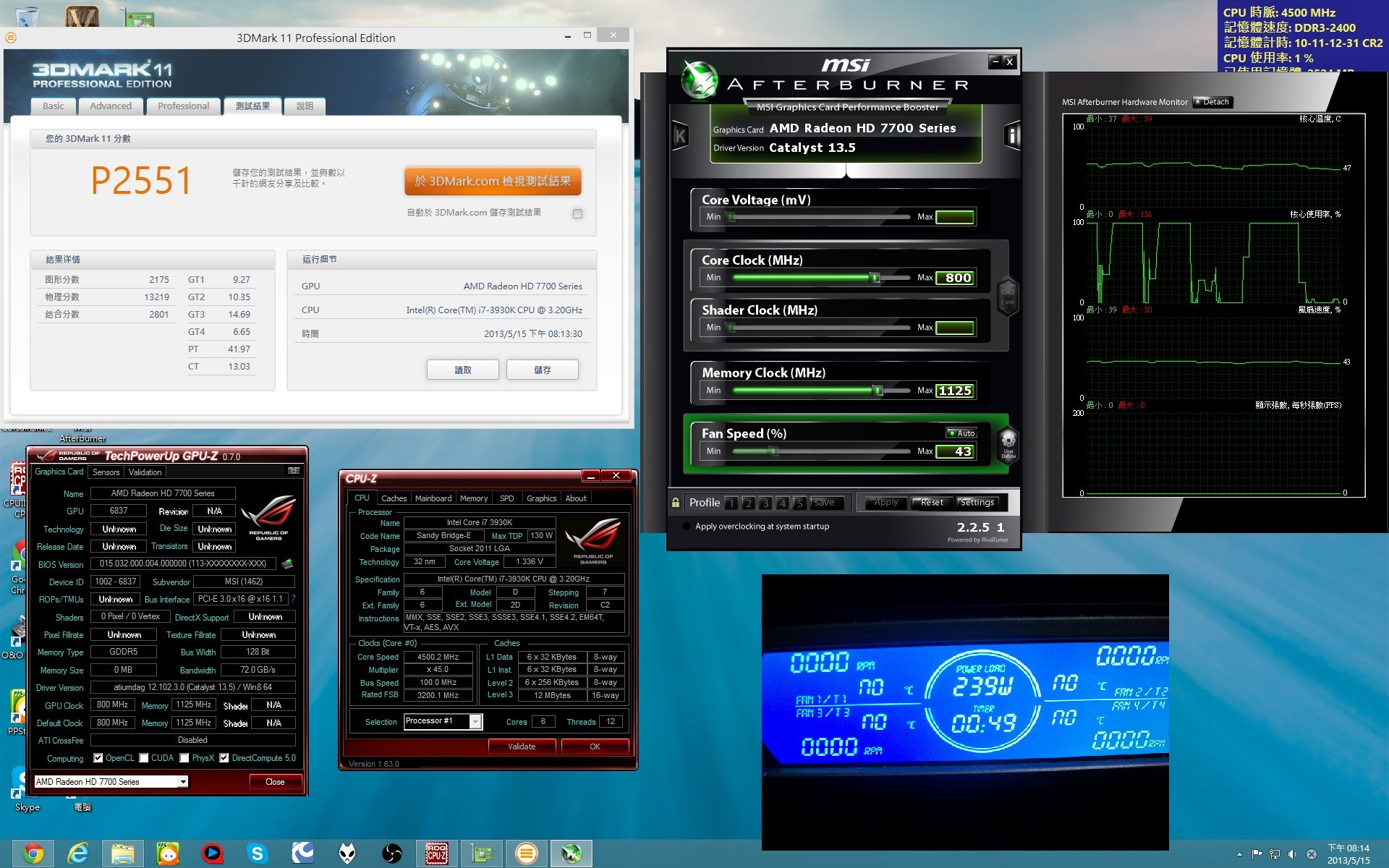Switch to MSI Afterburner taskbar icon

pyautogui.click(x=572, y=854)
